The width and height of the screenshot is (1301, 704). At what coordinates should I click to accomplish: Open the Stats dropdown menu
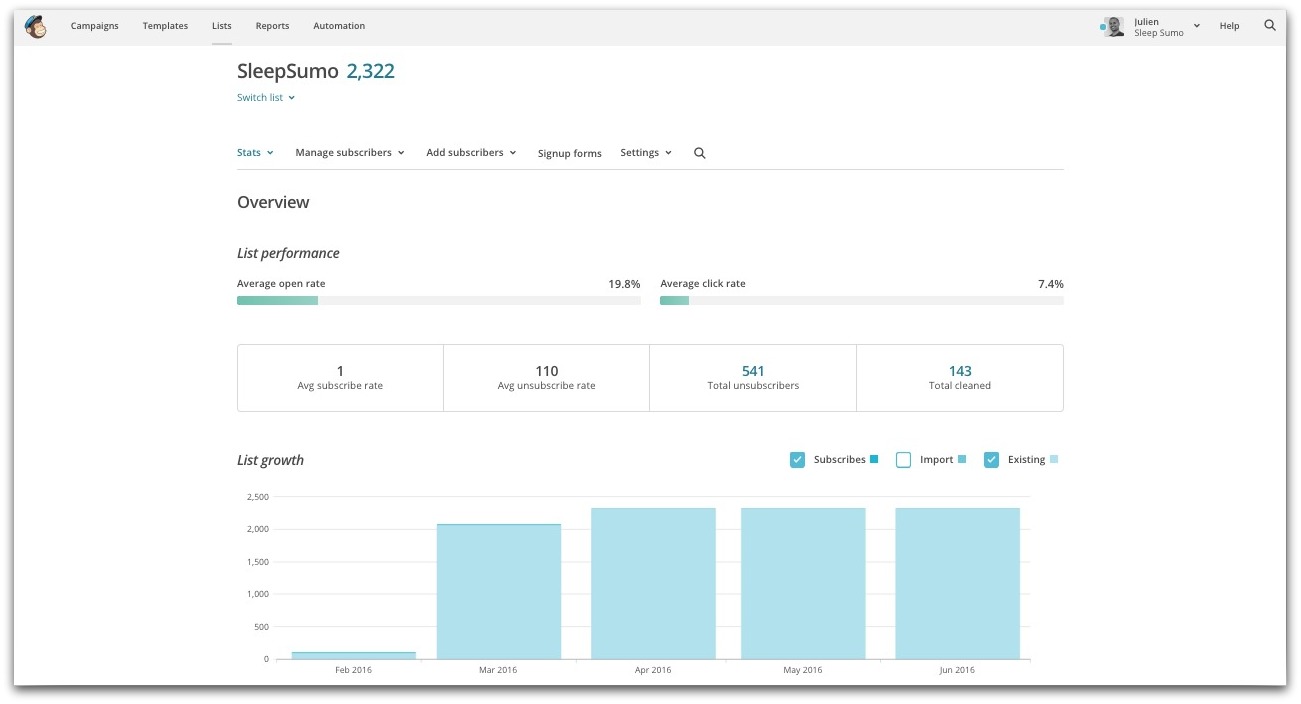[255, 153]
